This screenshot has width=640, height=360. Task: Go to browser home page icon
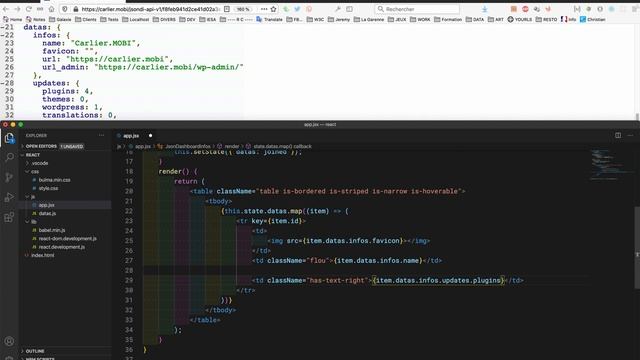click(x=51, y=9)
